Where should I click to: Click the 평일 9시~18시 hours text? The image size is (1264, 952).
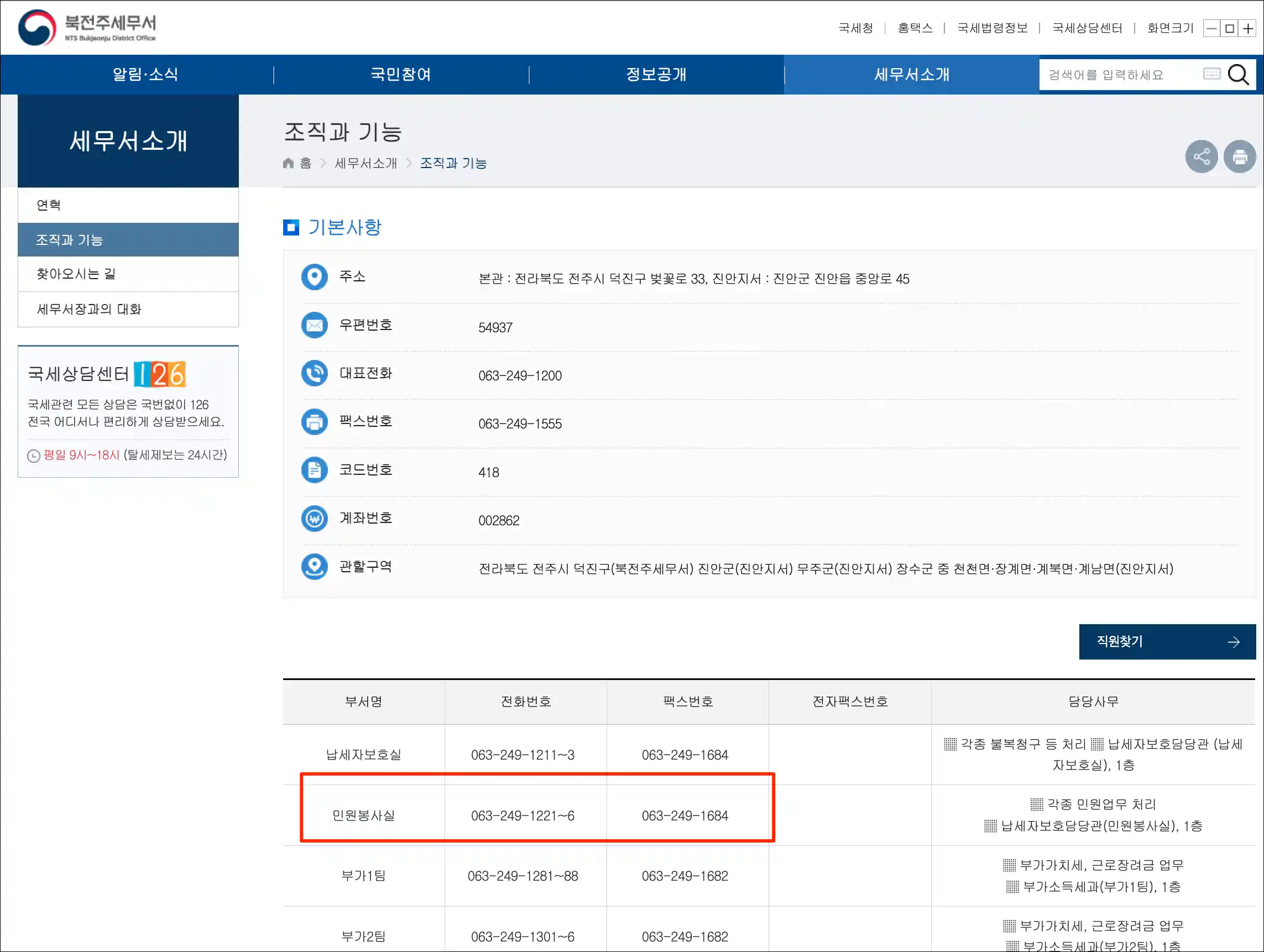(82, 455)
